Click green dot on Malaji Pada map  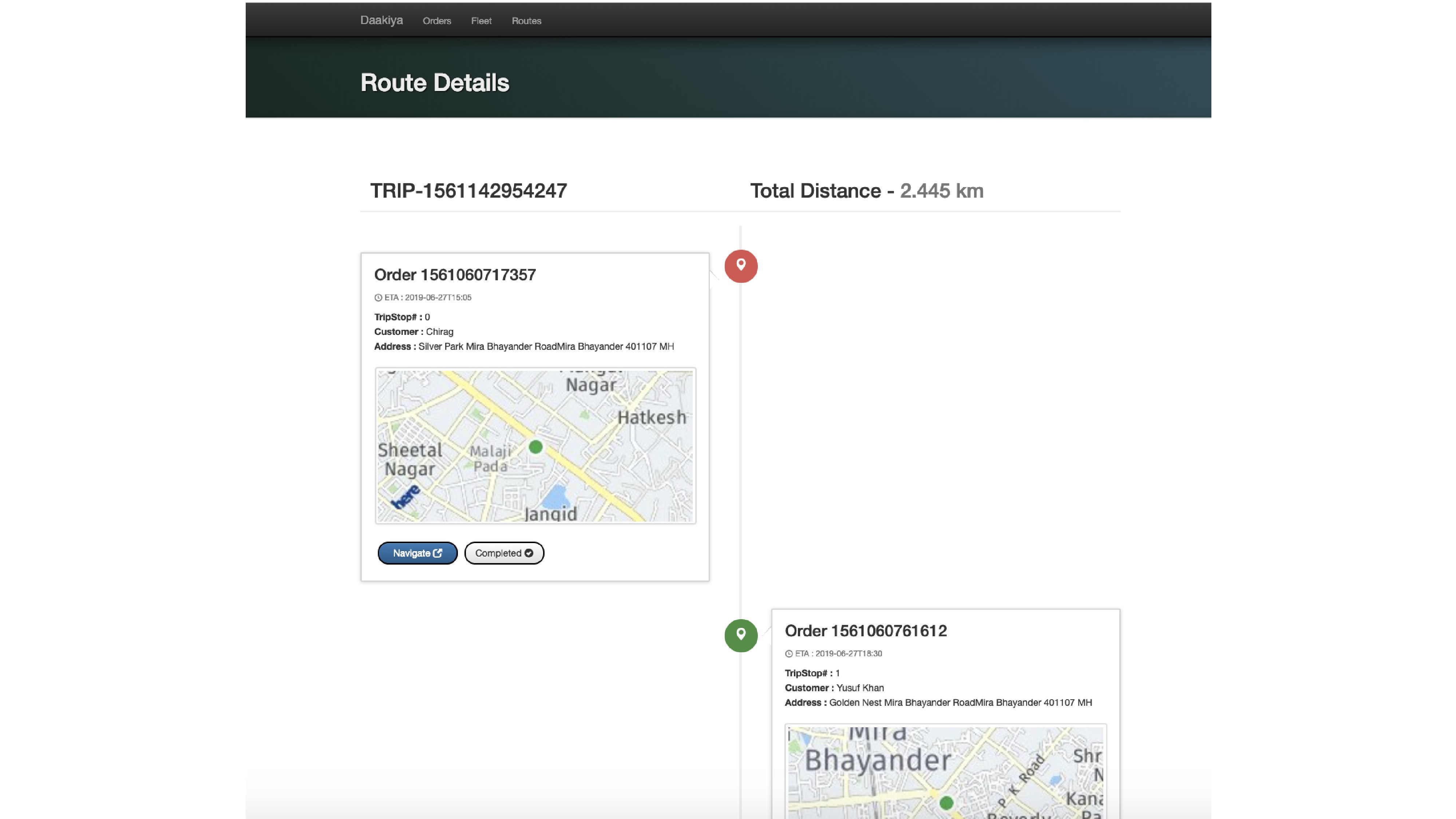[535, 447]
